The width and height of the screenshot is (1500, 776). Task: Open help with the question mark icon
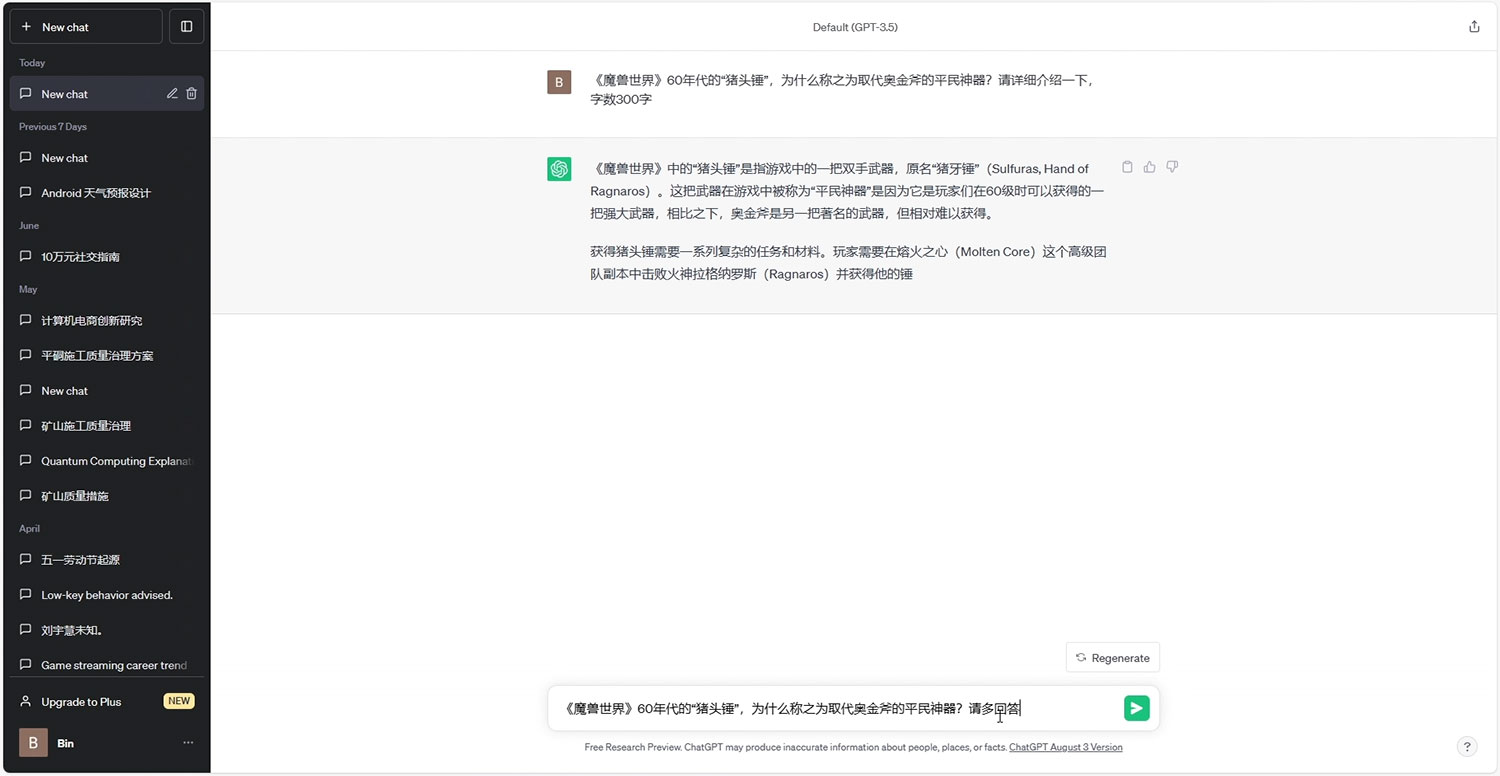pos(1467,746)
